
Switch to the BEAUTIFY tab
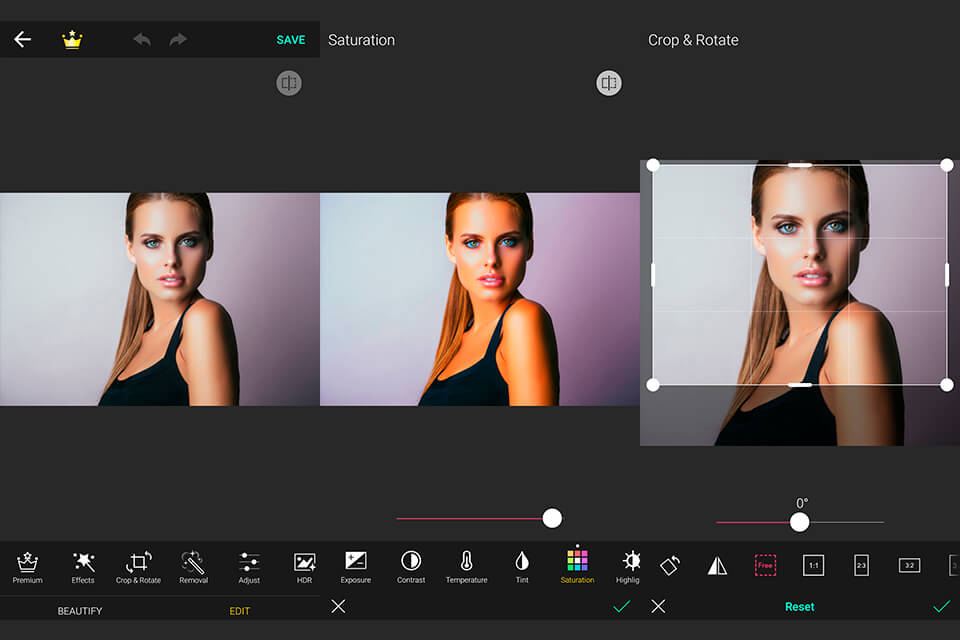(x=80, y=611)
